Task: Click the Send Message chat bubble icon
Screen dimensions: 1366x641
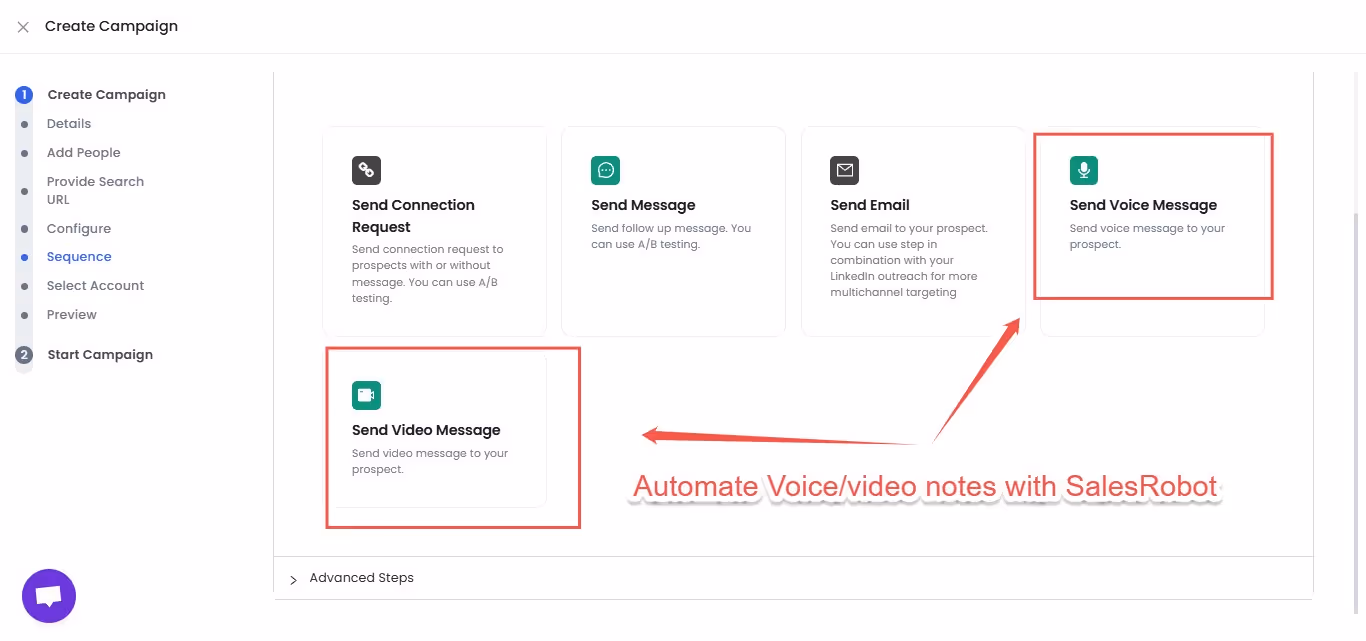Action: 605,170
